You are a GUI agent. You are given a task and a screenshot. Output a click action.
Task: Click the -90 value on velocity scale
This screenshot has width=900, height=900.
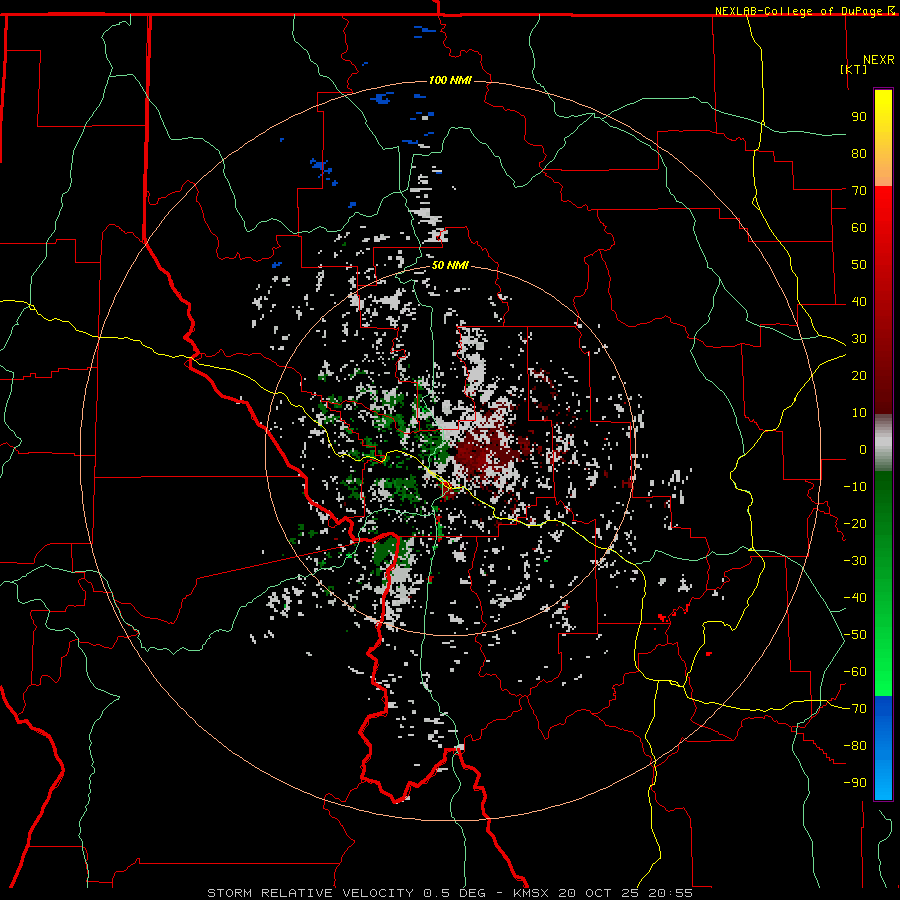coord(855,783)
